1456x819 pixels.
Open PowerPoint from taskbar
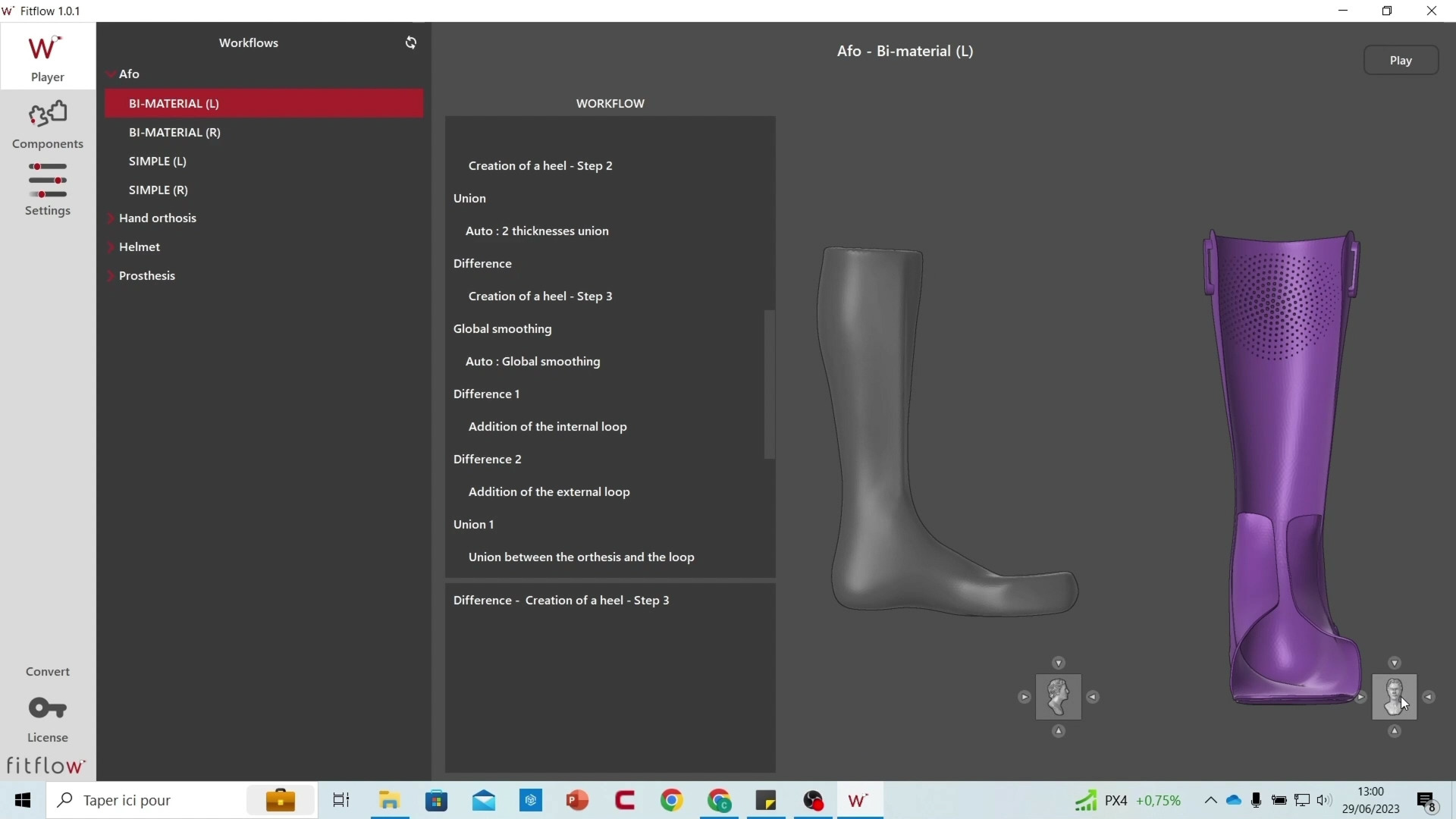tap(578, 800)
